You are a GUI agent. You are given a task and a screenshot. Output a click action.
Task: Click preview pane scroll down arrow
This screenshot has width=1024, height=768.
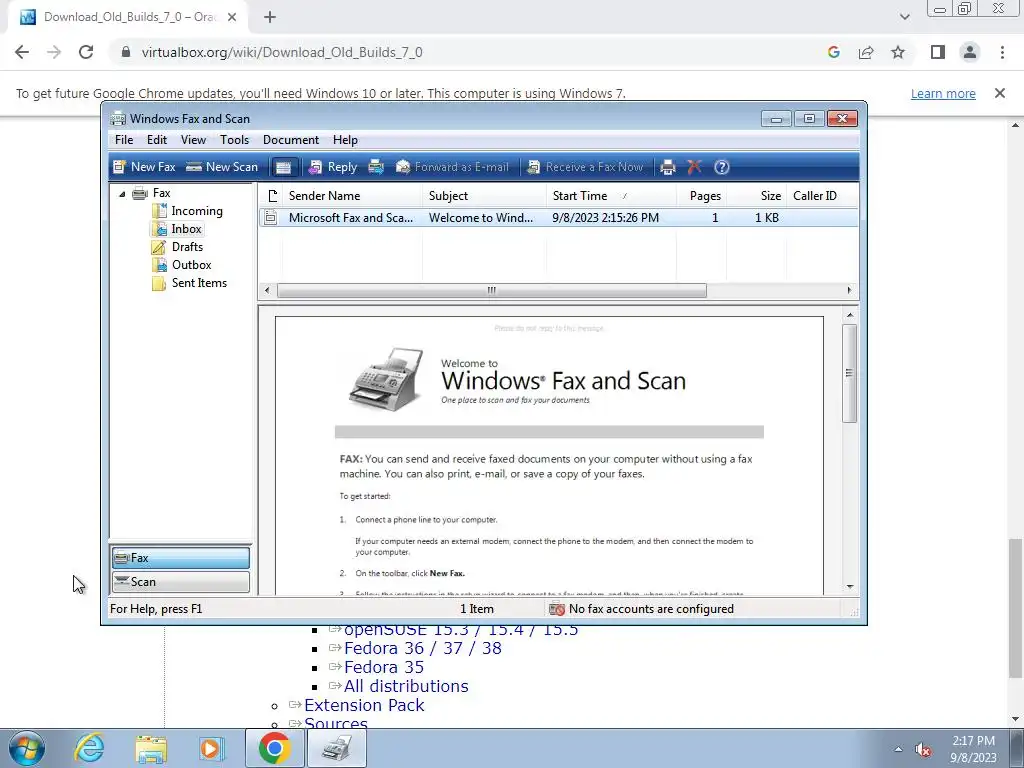pos(850,586)
